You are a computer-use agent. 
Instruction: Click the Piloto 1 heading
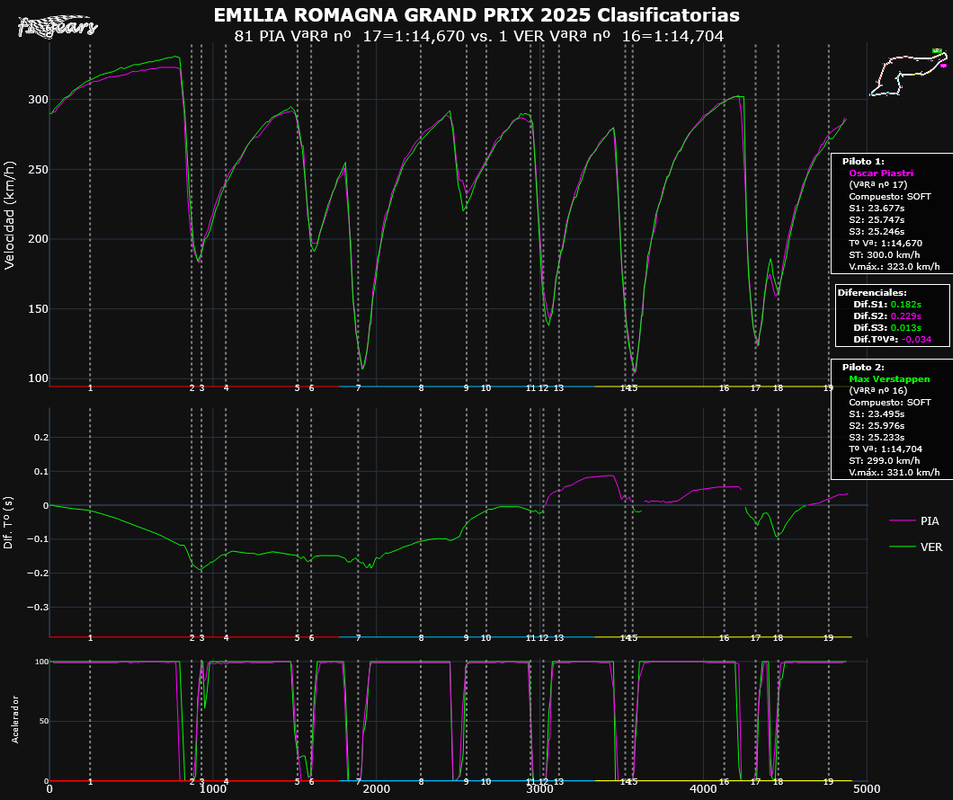[x=863, y=162]
